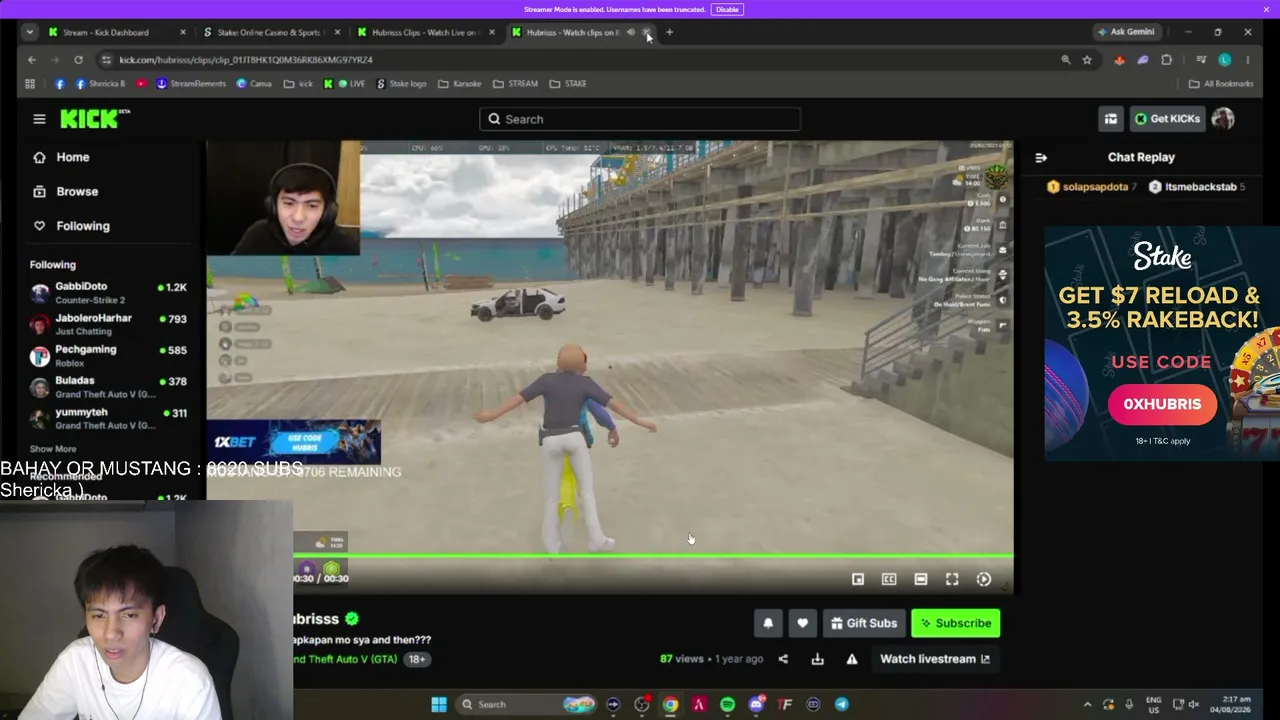Image resolution: width=1280 pixels, height=720 pixels.
Task: Open Discord from the taskbar
Action: pos(756,704)
